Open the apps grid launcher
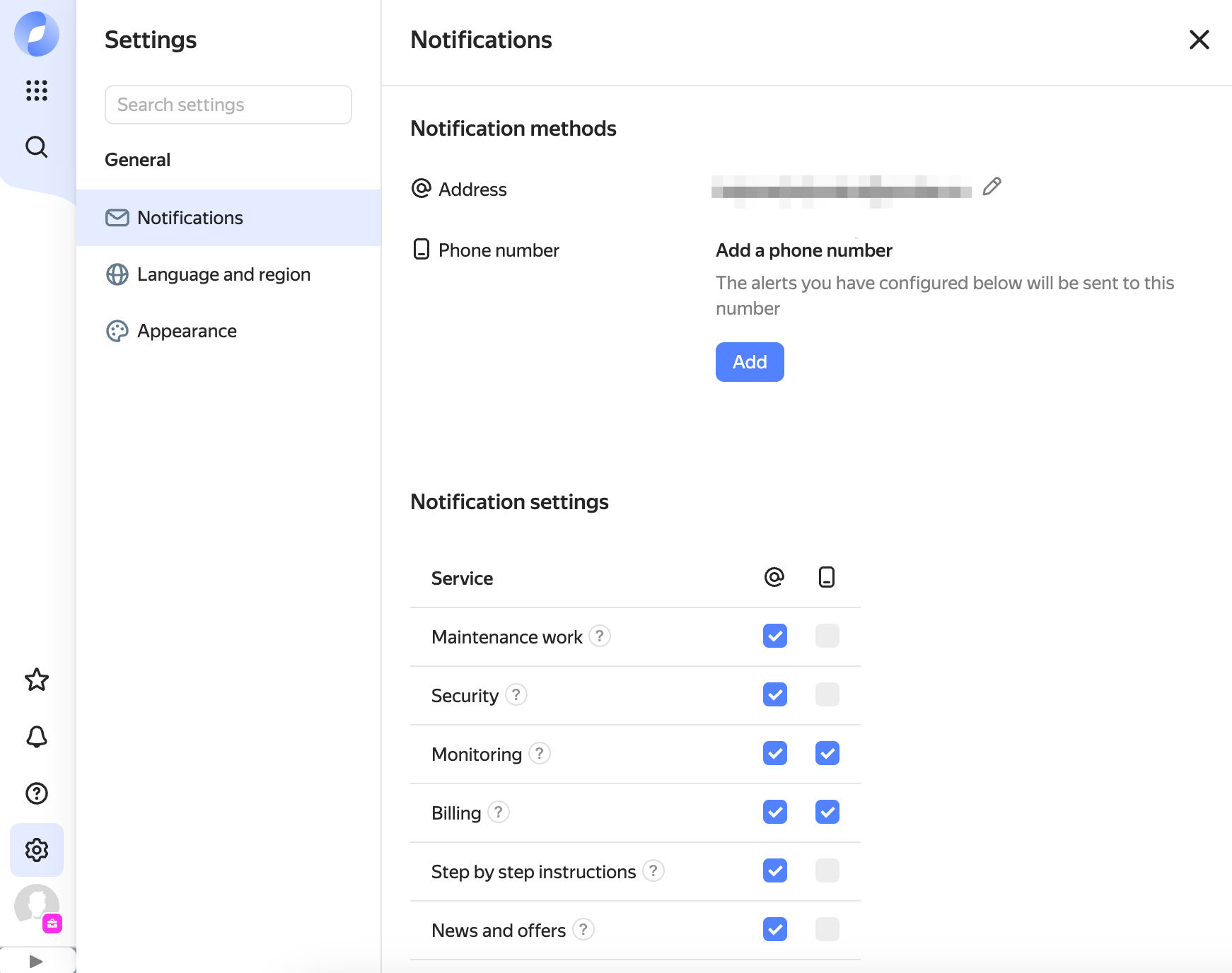The width and height of the screenshot is (1232, 973). [x=36, y=91]
